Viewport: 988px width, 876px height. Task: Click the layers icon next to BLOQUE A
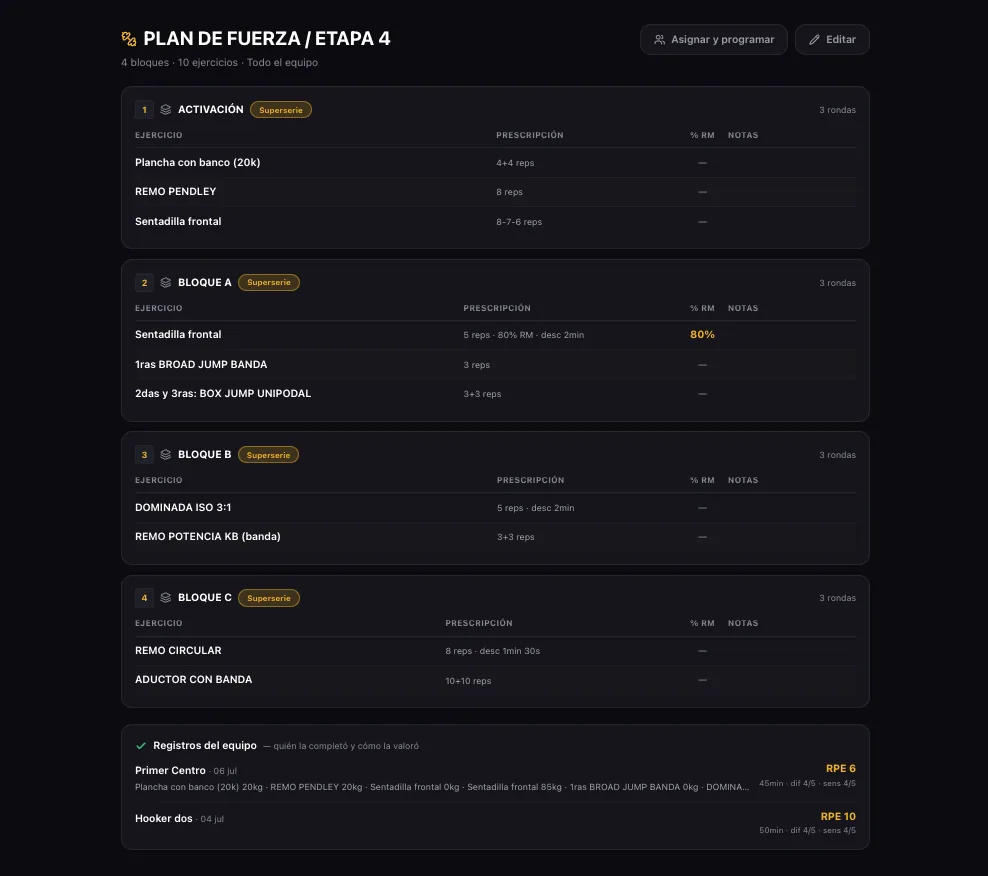166,282
